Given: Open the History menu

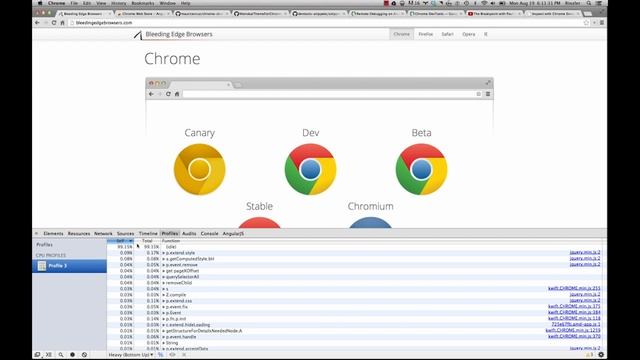Looking at the screenshot, I should 119,3.
